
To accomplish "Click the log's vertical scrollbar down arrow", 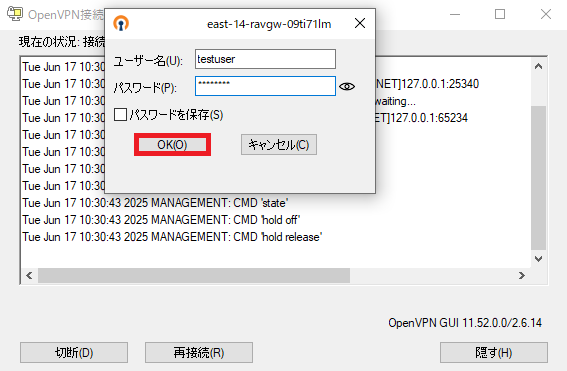I will 538,259.
